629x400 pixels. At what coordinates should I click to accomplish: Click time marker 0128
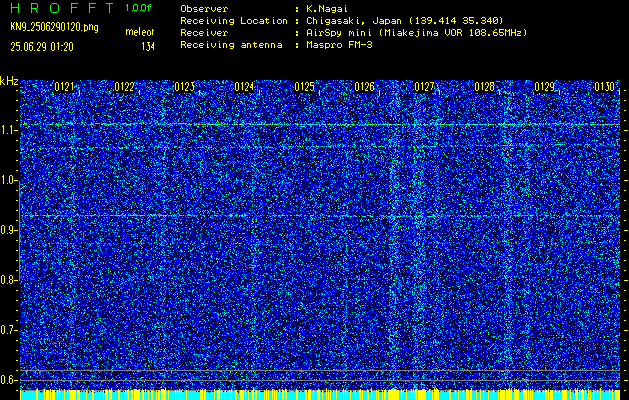coord(485,87)
